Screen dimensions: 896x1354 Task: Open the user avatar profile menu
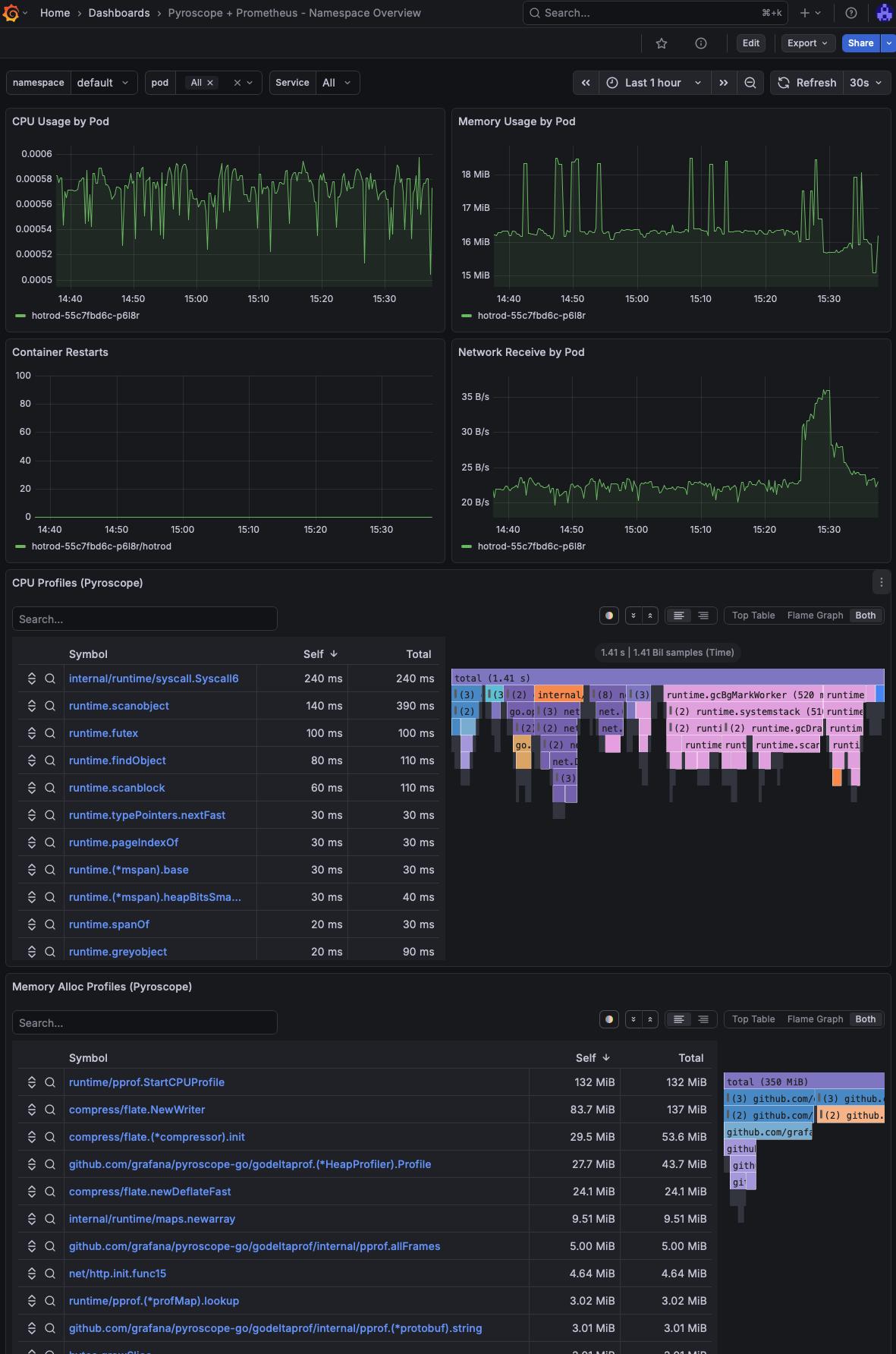pyautogui.click(x=885, y=13)
